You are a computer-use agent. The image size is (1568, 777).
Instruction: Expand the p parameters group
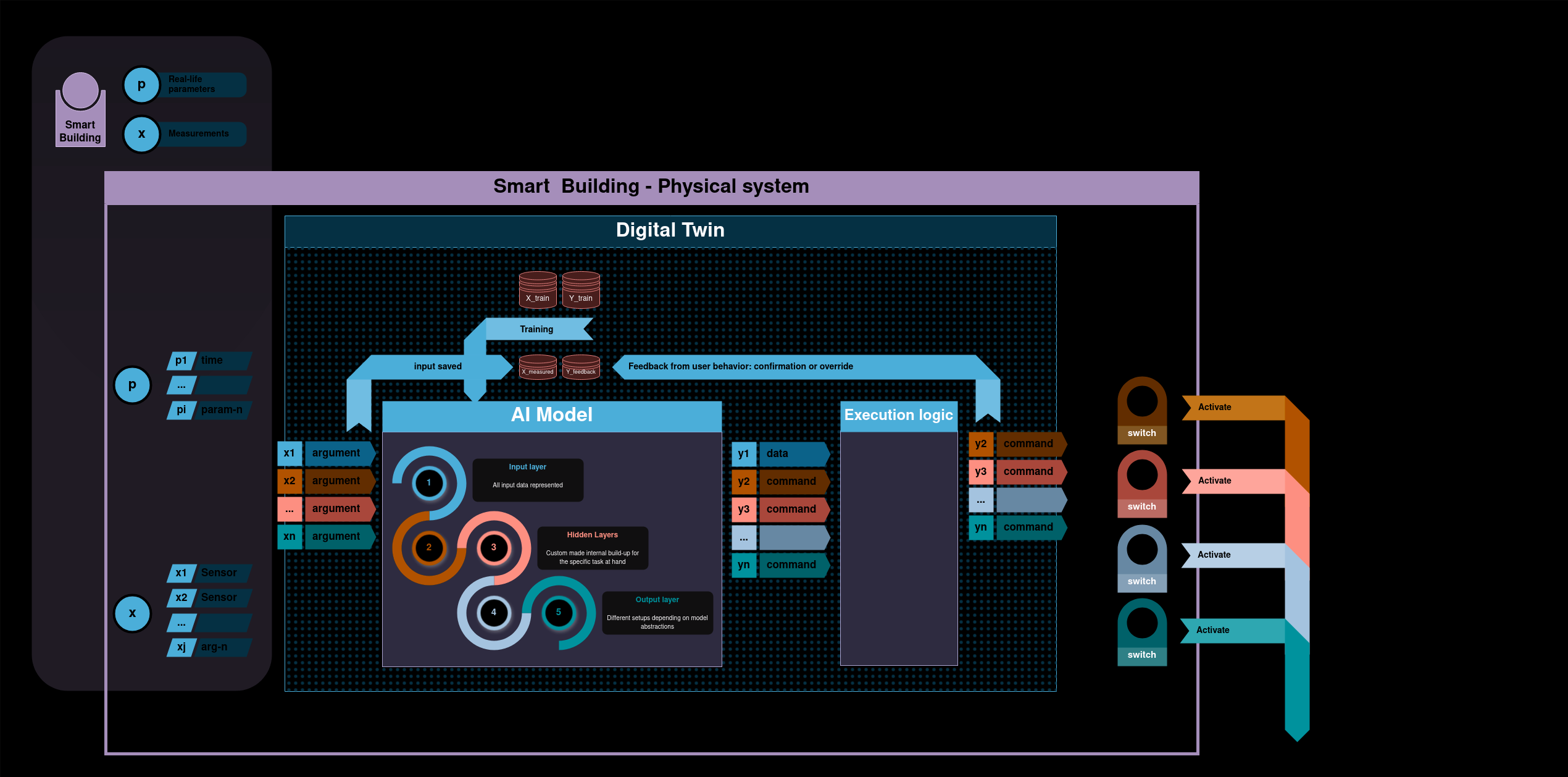(x=132, y=385)
